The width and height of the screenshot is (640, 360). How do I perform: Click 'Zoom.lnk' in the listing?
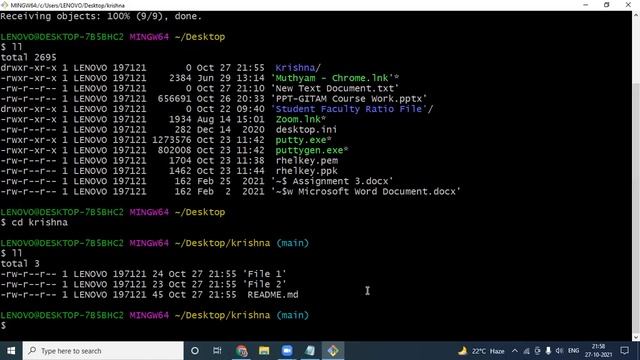(x=300, y=119)
